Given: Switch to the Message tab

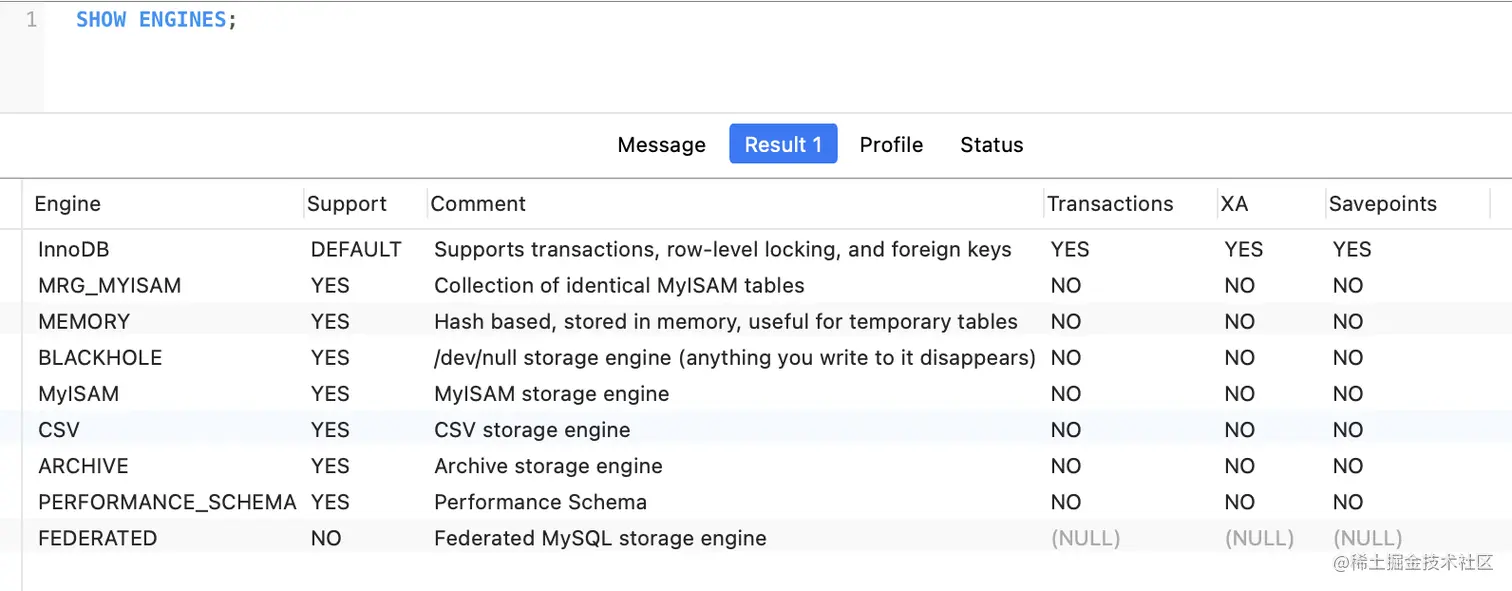Looking at the screenshot, I should (x=661, y=145).
